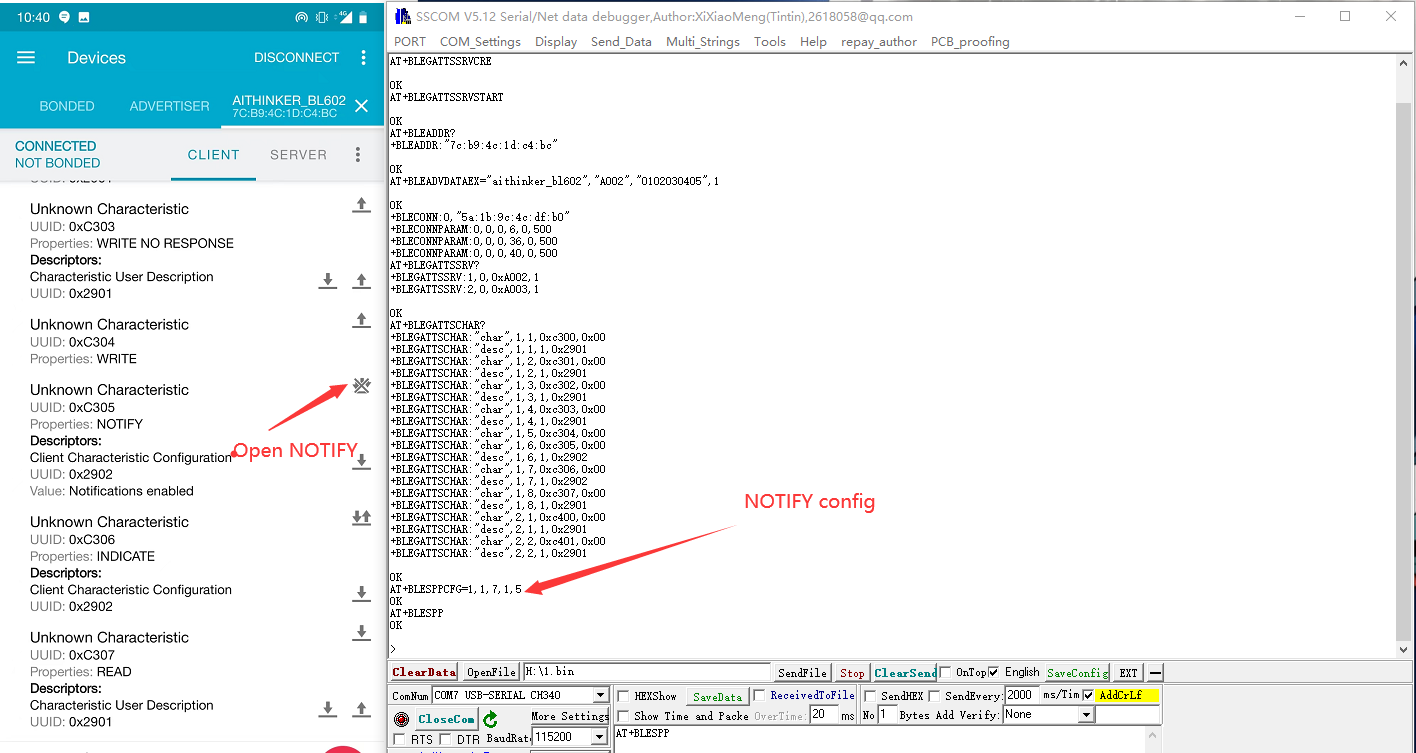
Task: Tap the write arrow for characteristic 0xC304
Action: (362, 321)
